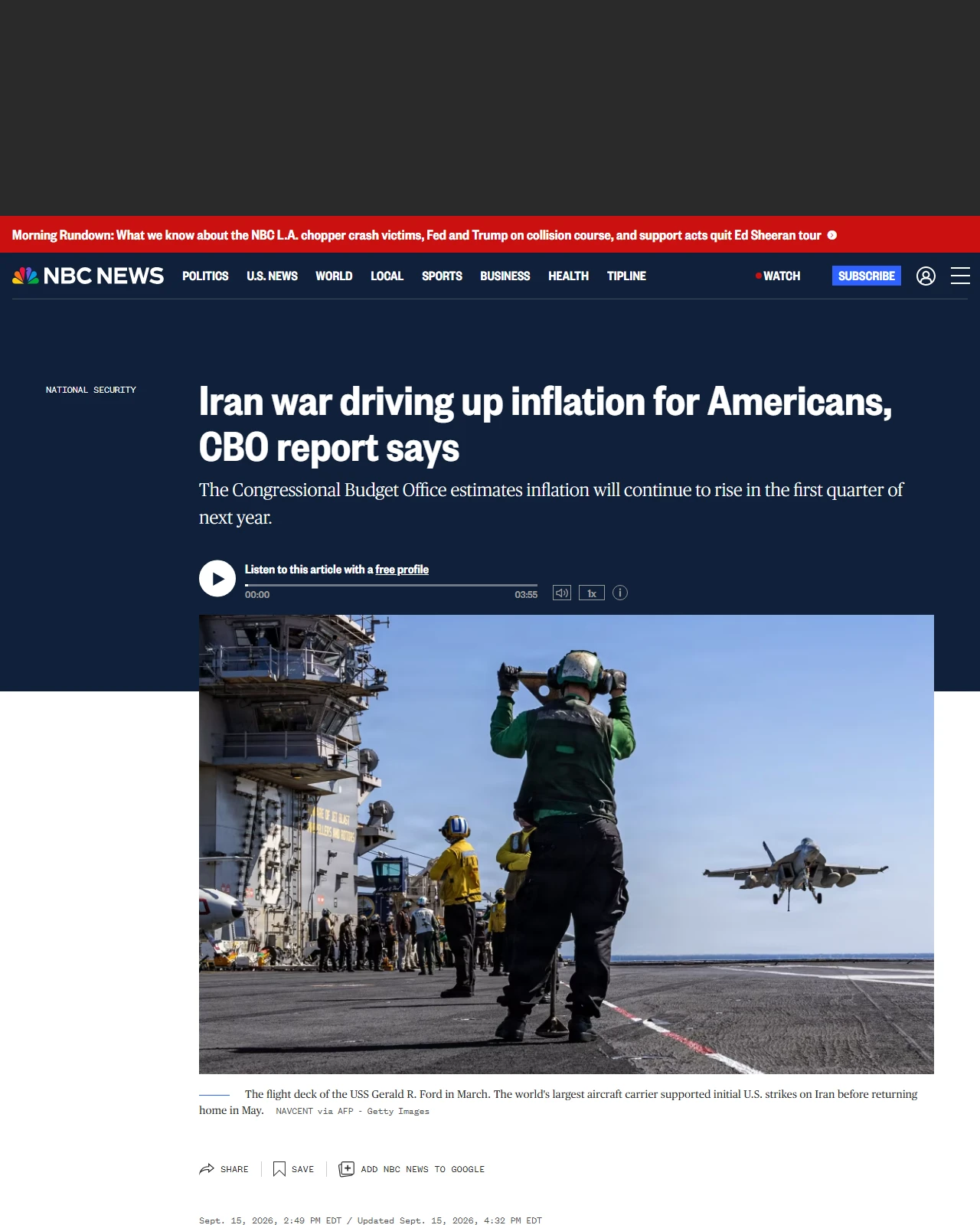Viewport: 980px width, 1225px height.
Task: Click the National Security category label
Action: (x=91, y=390)
